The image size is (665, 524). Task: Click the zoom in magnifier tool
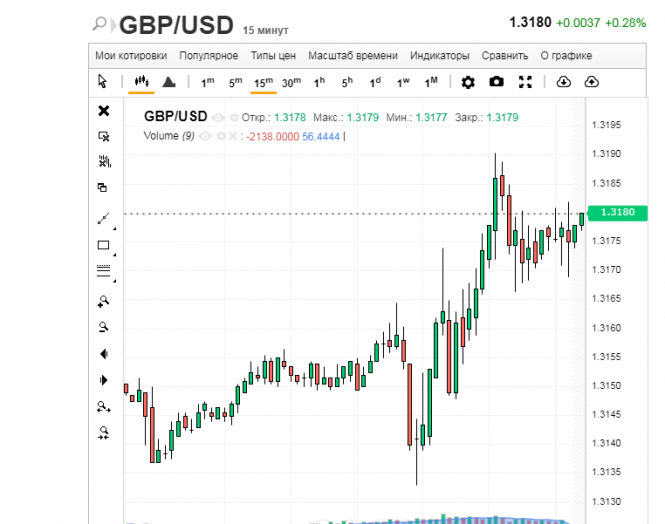coord(103,301)
